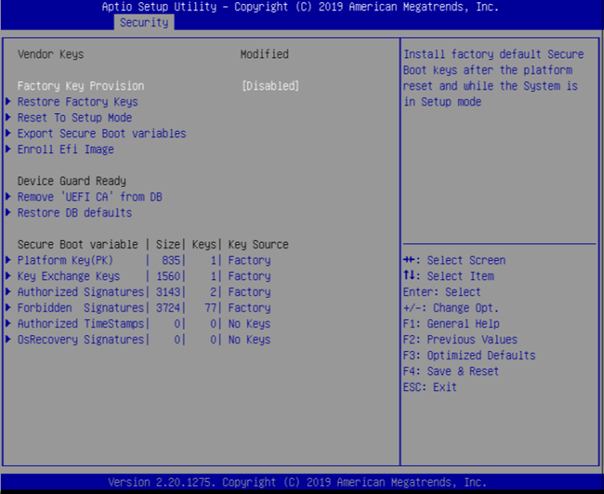Open Forbidden Signatures variable

click(80, 308)
